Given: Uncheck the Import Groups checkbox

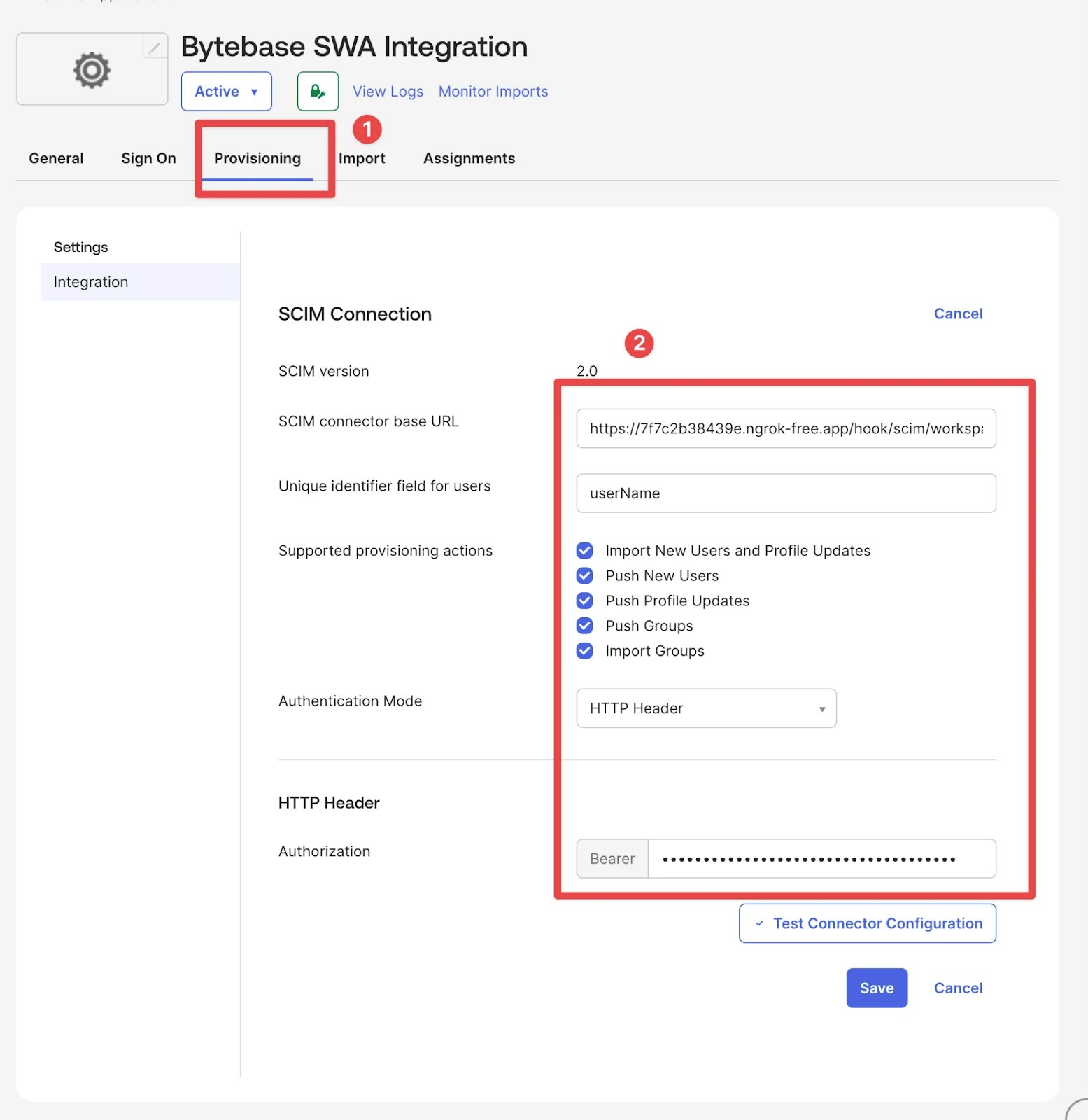Looking at the screenshot, I should click(x=585, y=651).
